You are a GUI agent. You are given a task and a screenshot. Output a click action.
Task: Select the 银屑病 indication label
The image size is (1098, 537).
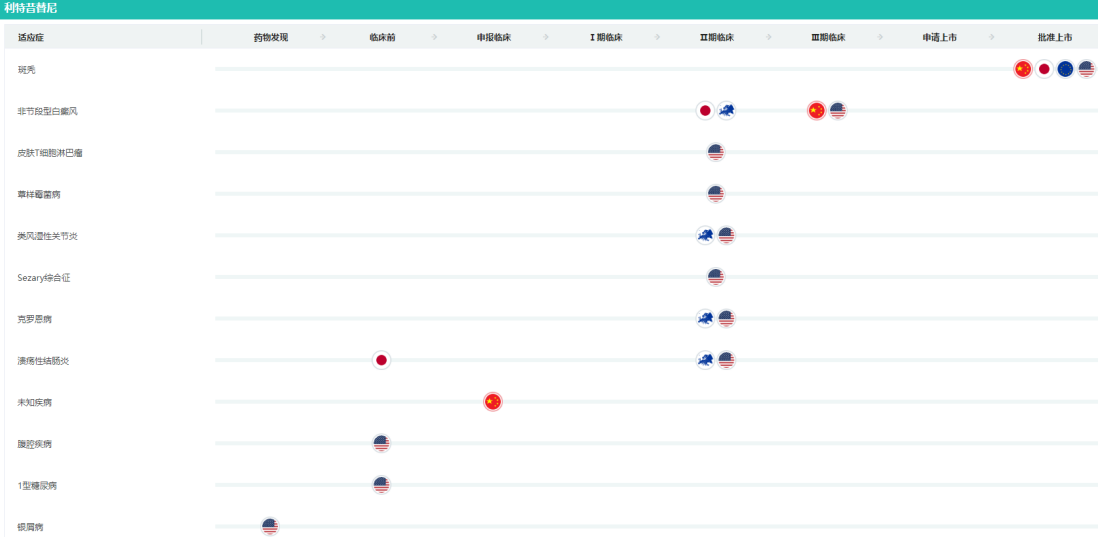tap(31, 527)
